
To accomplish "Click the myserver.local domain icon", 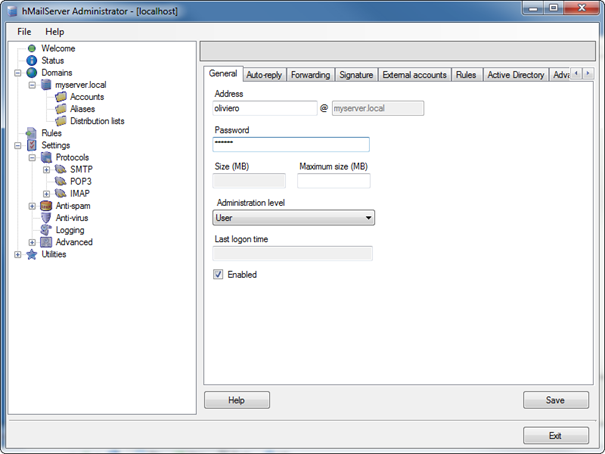I will click(46, 84).
